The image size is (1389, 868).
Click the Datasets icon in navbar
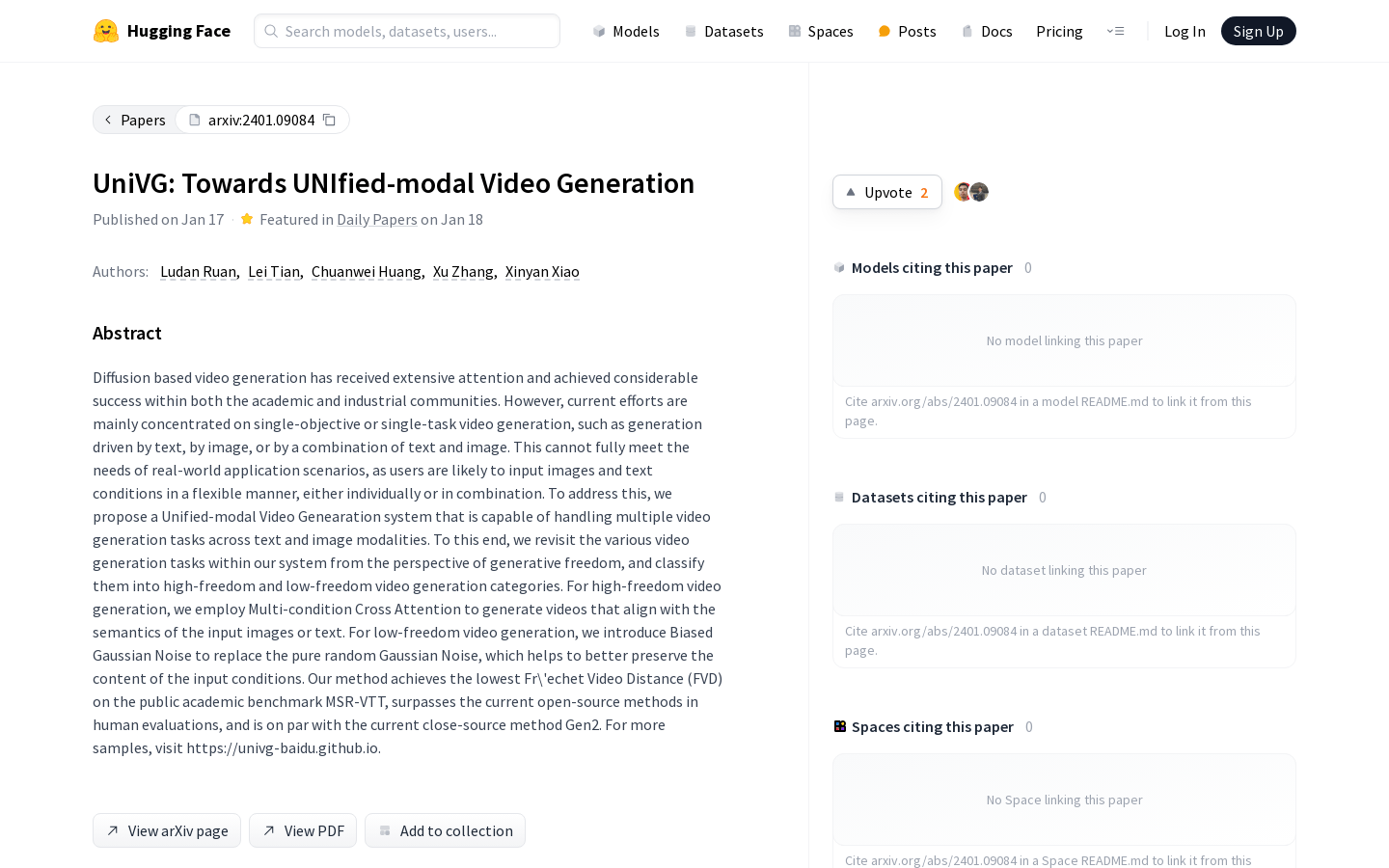[691, 31]
